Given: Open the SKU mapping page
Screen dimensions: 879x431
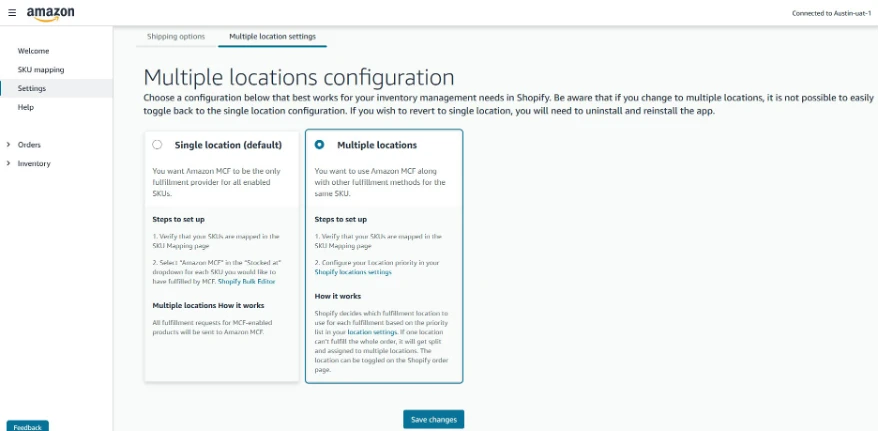Looking at the screenshot, I should click(41, 70).
